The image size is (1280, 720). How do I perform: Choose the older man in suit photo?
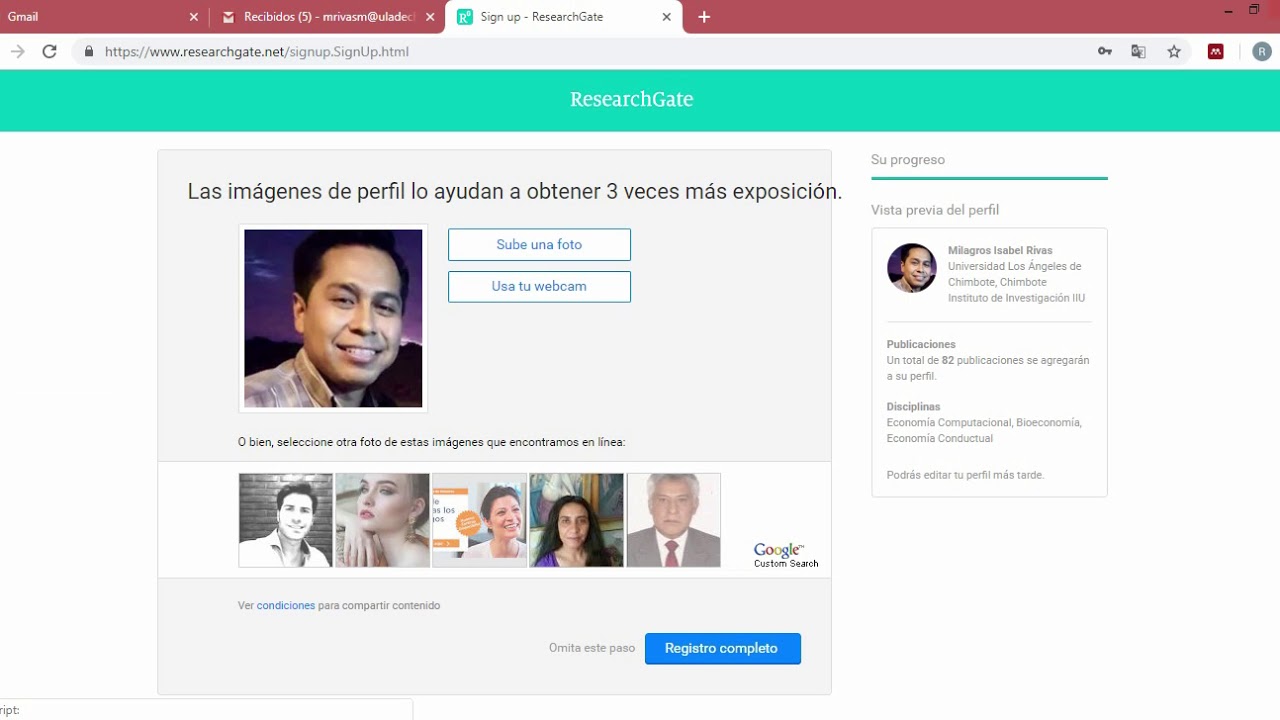click(673, 520)
